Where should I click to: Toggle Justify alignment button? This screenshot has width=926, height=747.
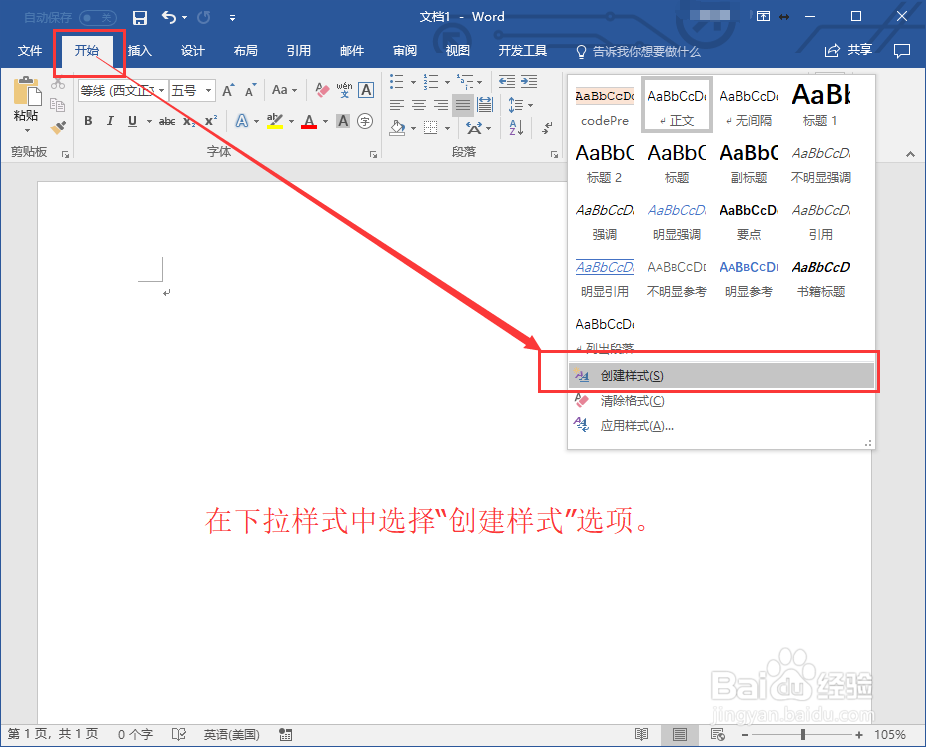pyautogui.click(x=463, y=105)
